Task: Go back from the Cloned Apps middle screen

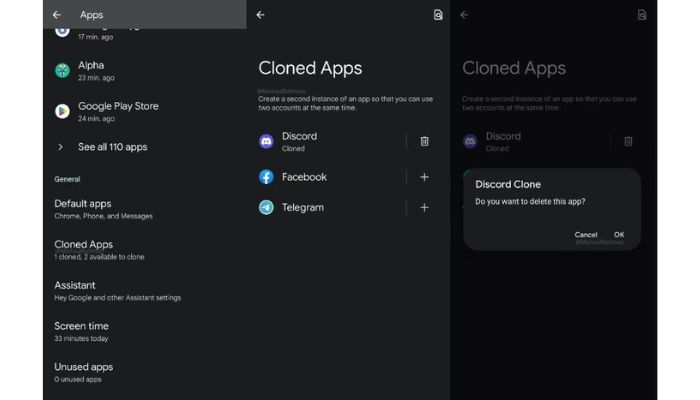Action: (261, 15)
